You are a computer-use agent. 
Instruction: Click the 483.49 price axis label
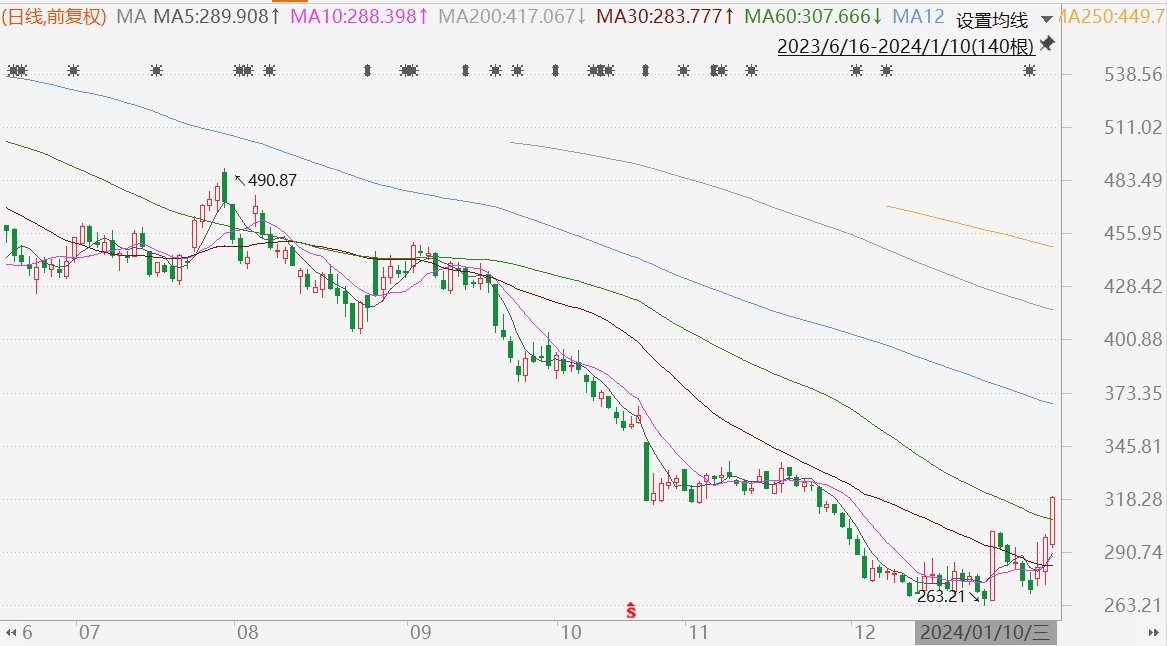[1133, 180]
